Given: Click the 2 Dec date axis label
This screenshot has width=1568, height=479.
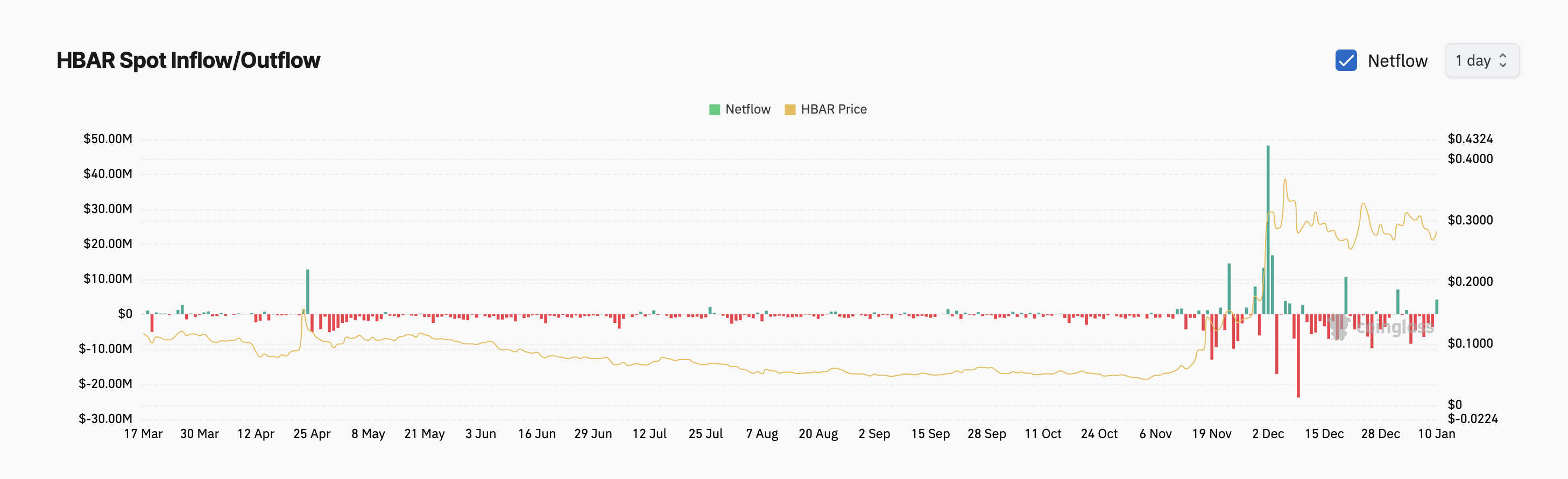Looking at the screenshot, I should click(1268, 434).
